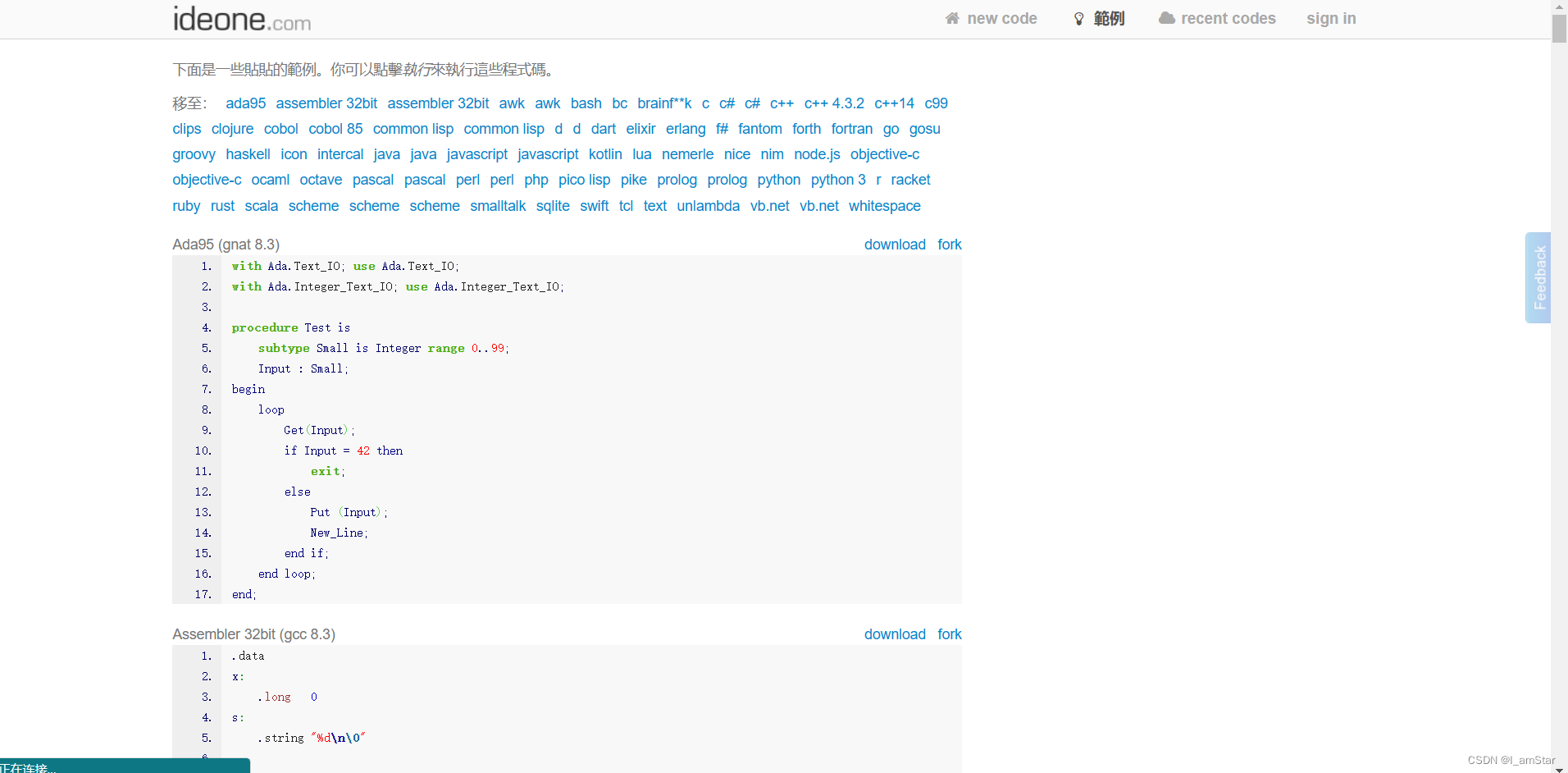Viewport: 1568px width, 773px height.
Task: Jump to the c++ 4.3.2 sample
Action: (834, 103)
